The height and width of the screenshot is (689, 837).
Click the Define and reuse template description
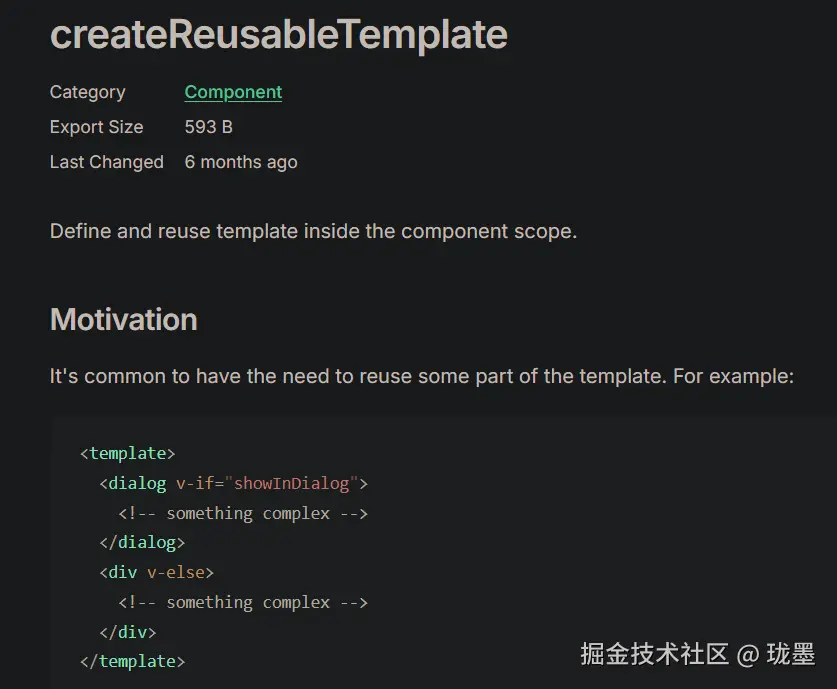313,231
